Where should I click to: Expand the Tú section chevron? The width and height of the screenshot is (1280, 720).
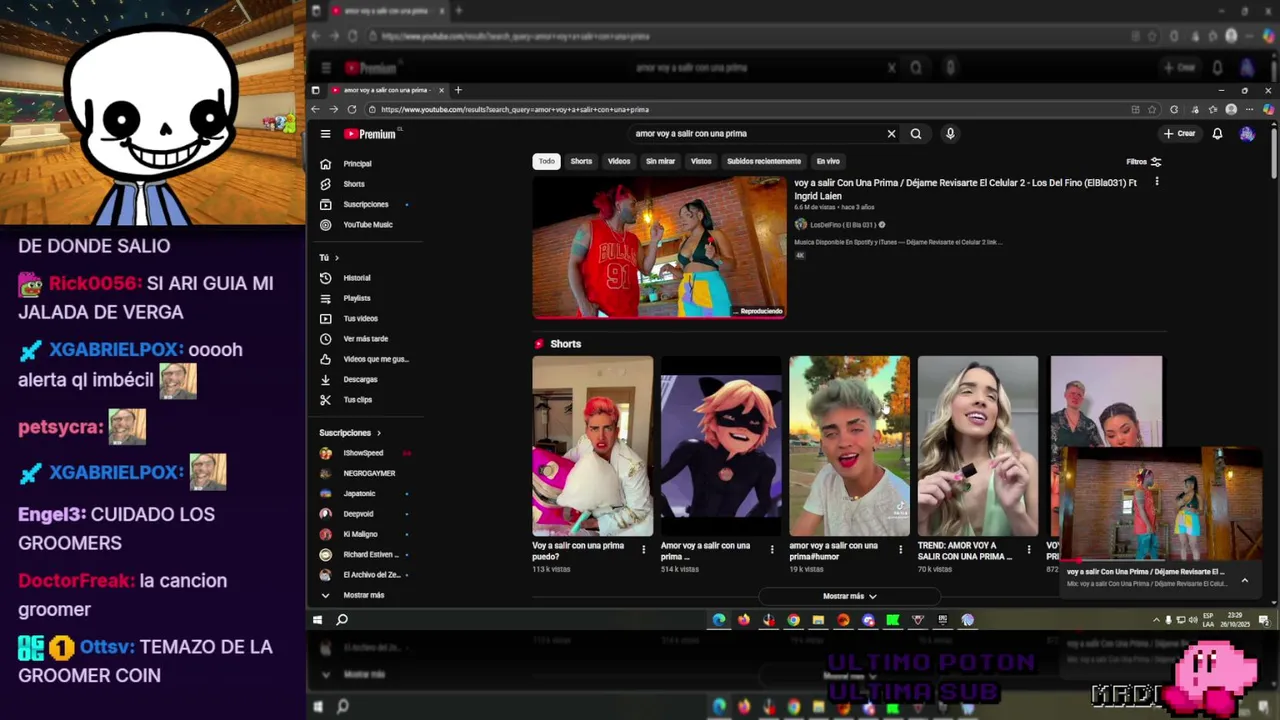pyautogui.click(x=336, y=258)
